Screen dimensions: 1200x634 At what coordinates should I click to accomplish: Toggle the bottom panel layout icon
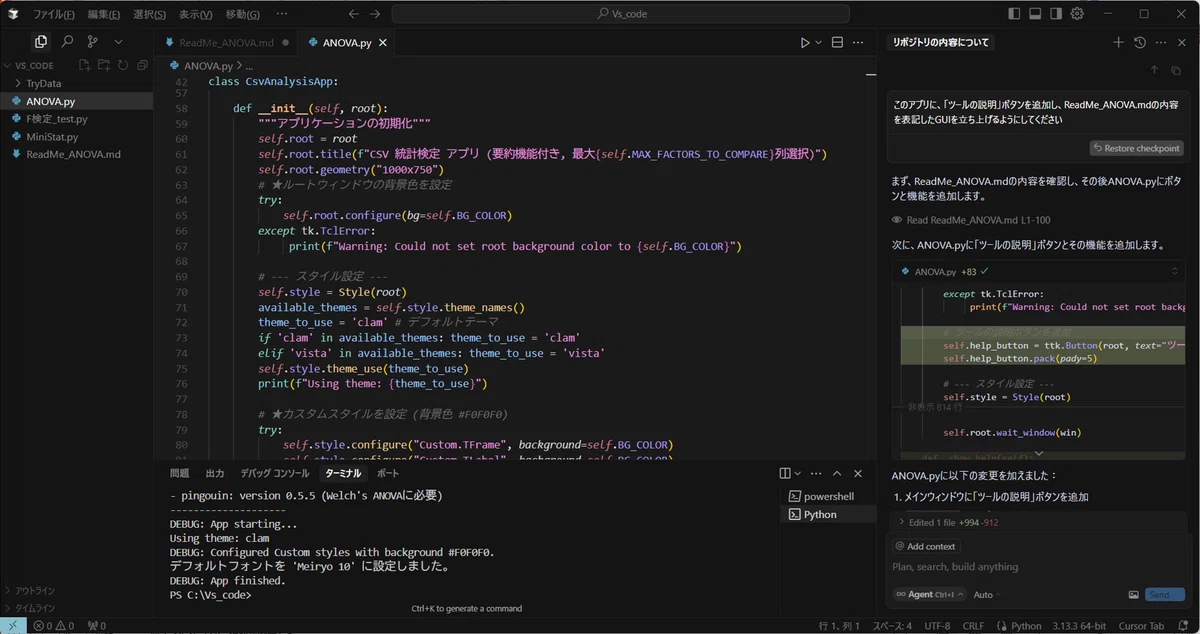pyautogui.click(x=1035, y=14)
